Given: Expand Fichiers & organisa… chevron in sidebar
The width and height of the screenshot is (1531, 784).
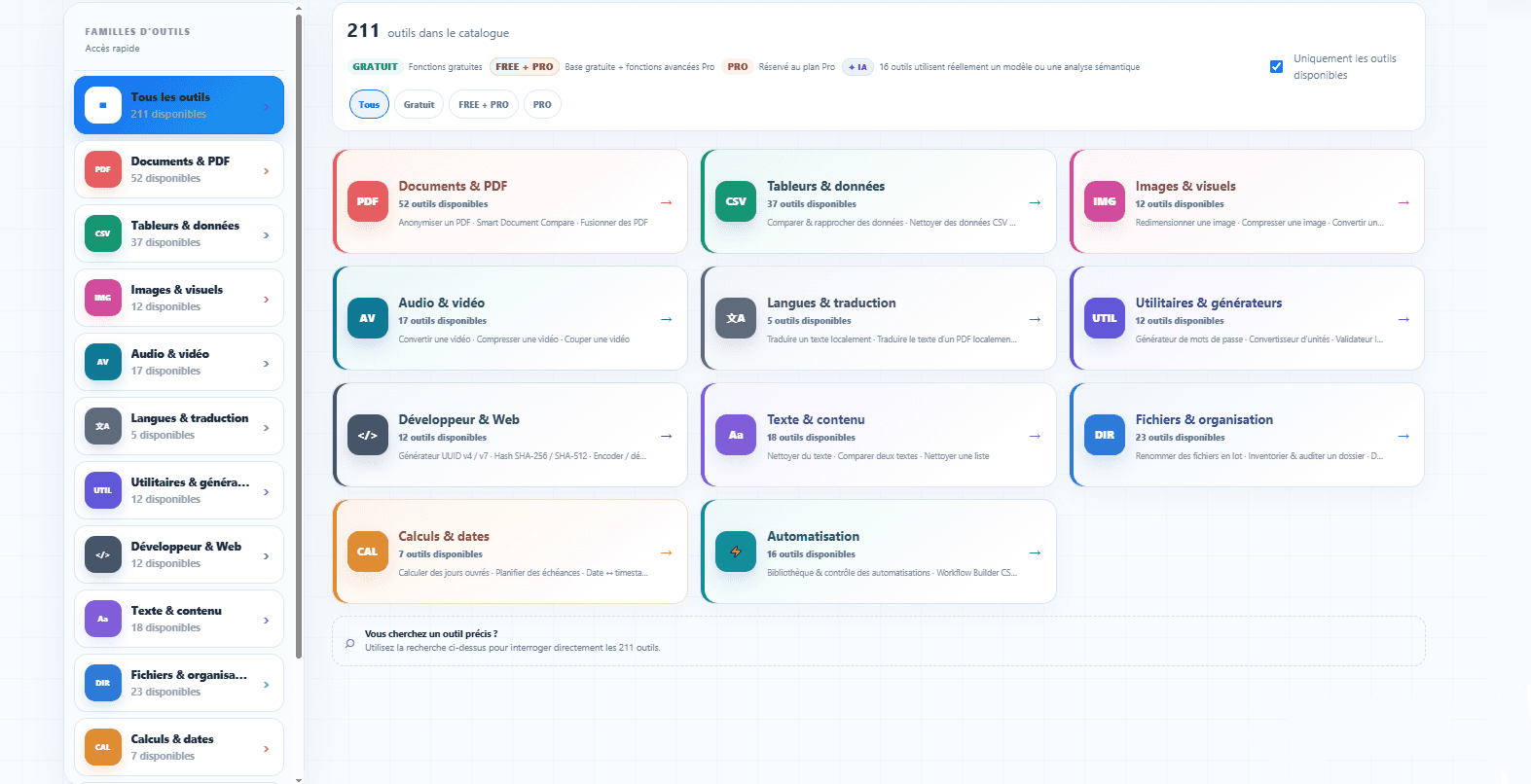Looking at the screenshot, I should (266, 685).
